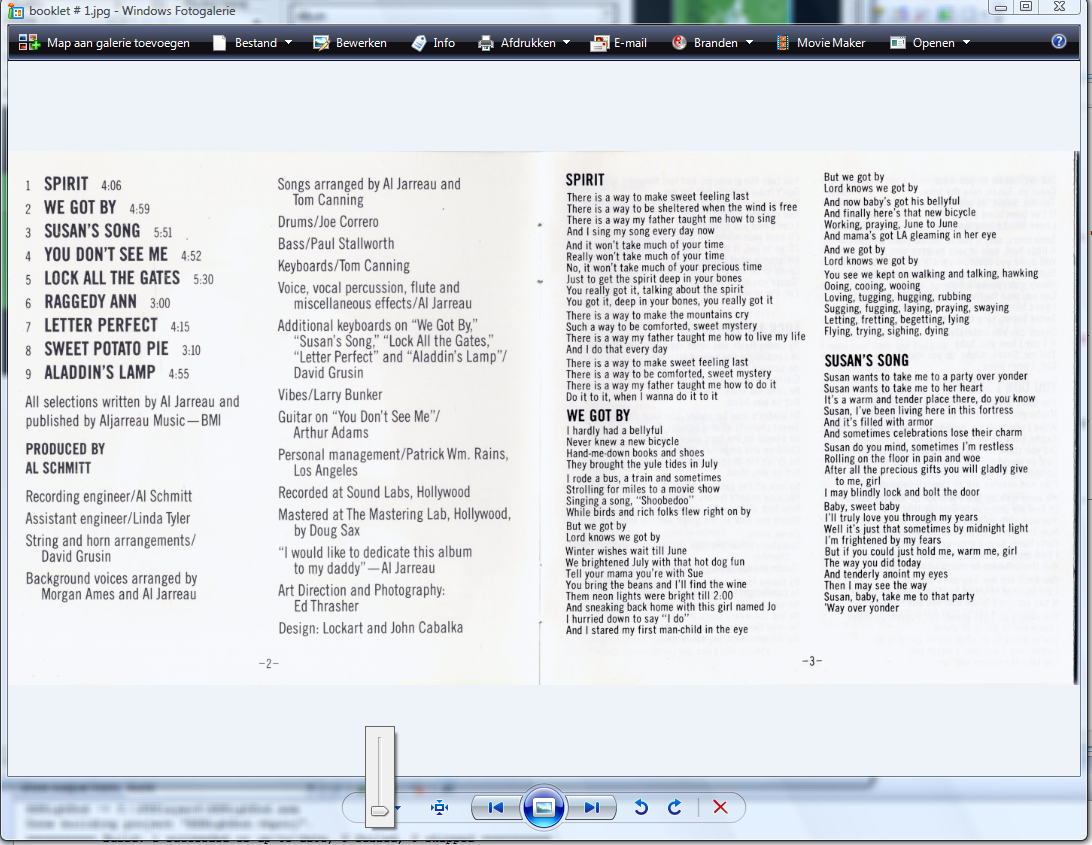Expand the Branden dropdown arrow
The width and height of the screenshot is (1092, 845).
(749, 42)
